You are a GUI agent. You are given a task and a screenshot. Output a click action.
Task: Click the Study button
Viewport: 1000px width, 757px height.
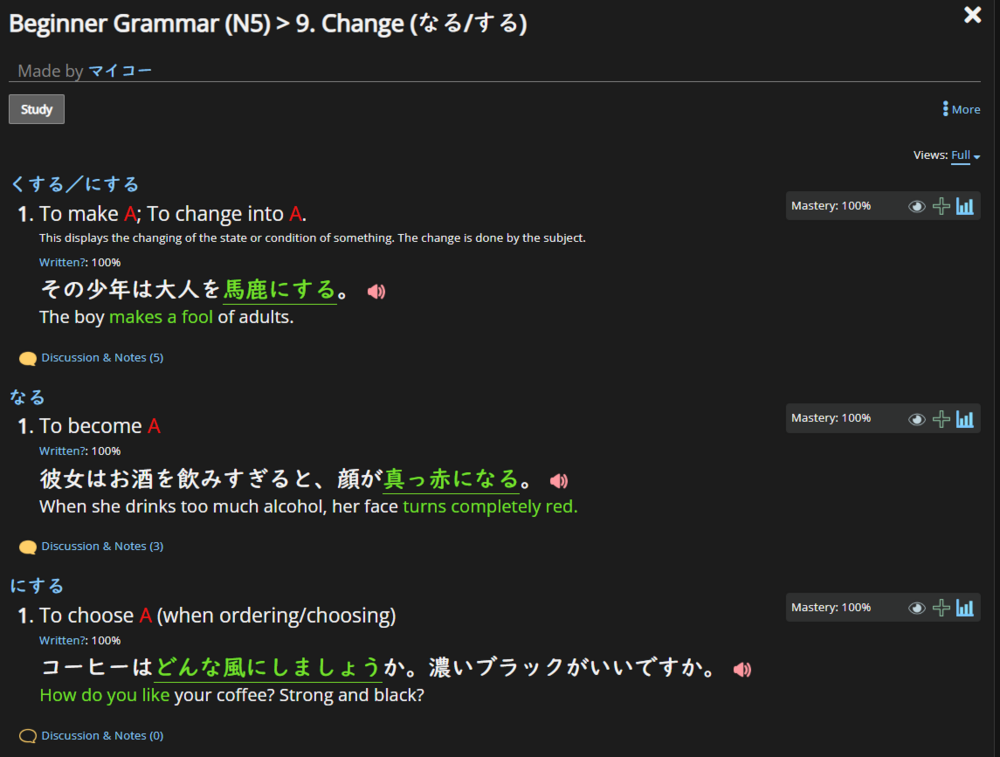(36, 109)
